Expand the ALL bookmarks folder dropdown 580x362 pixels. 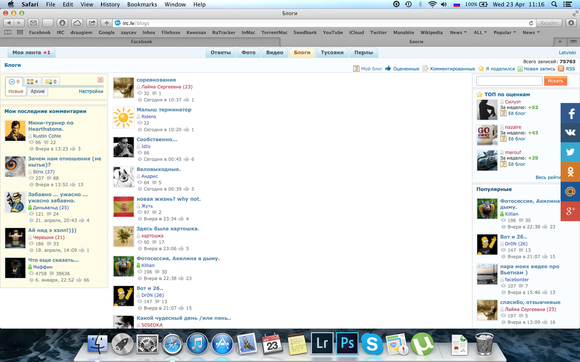(x=480, y=33)
